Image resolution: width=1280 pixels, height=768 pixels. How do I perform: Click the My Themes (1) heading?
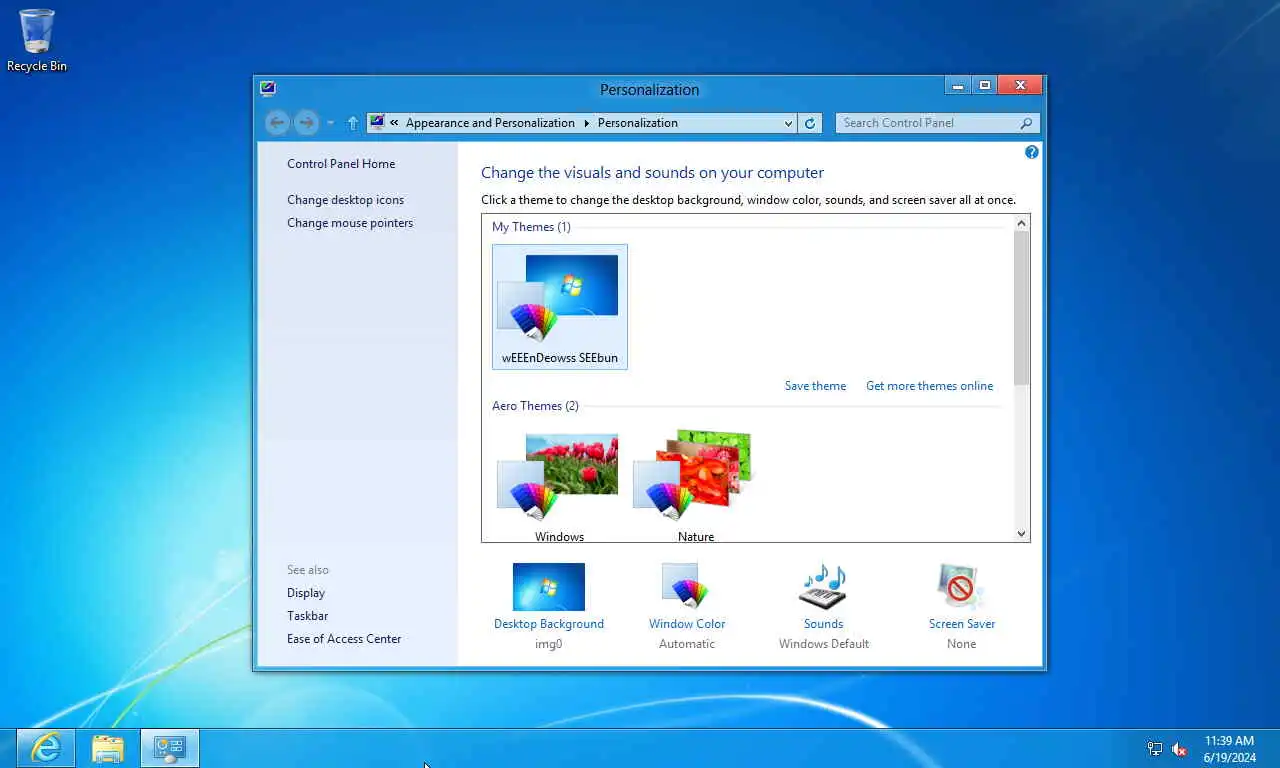click(531, 227)
